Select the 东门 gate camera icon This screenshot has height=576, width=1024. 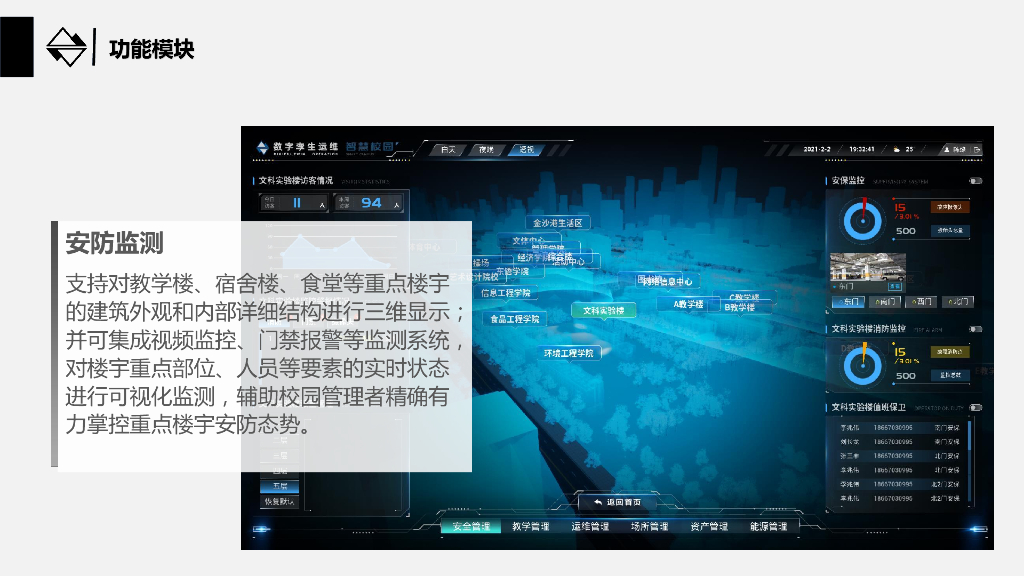(x=849, y=302)
